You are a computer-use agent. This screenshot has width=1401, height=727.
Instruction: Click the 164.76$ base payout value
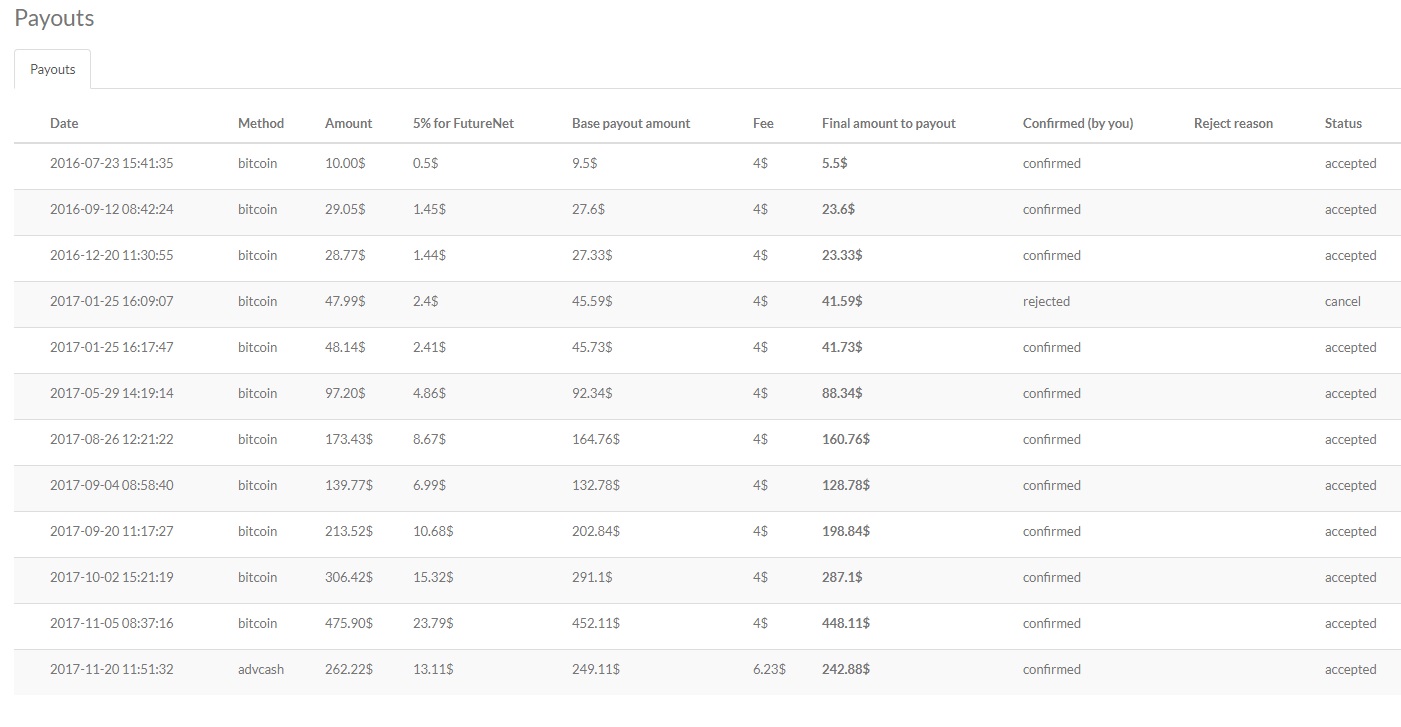[595, 439]
